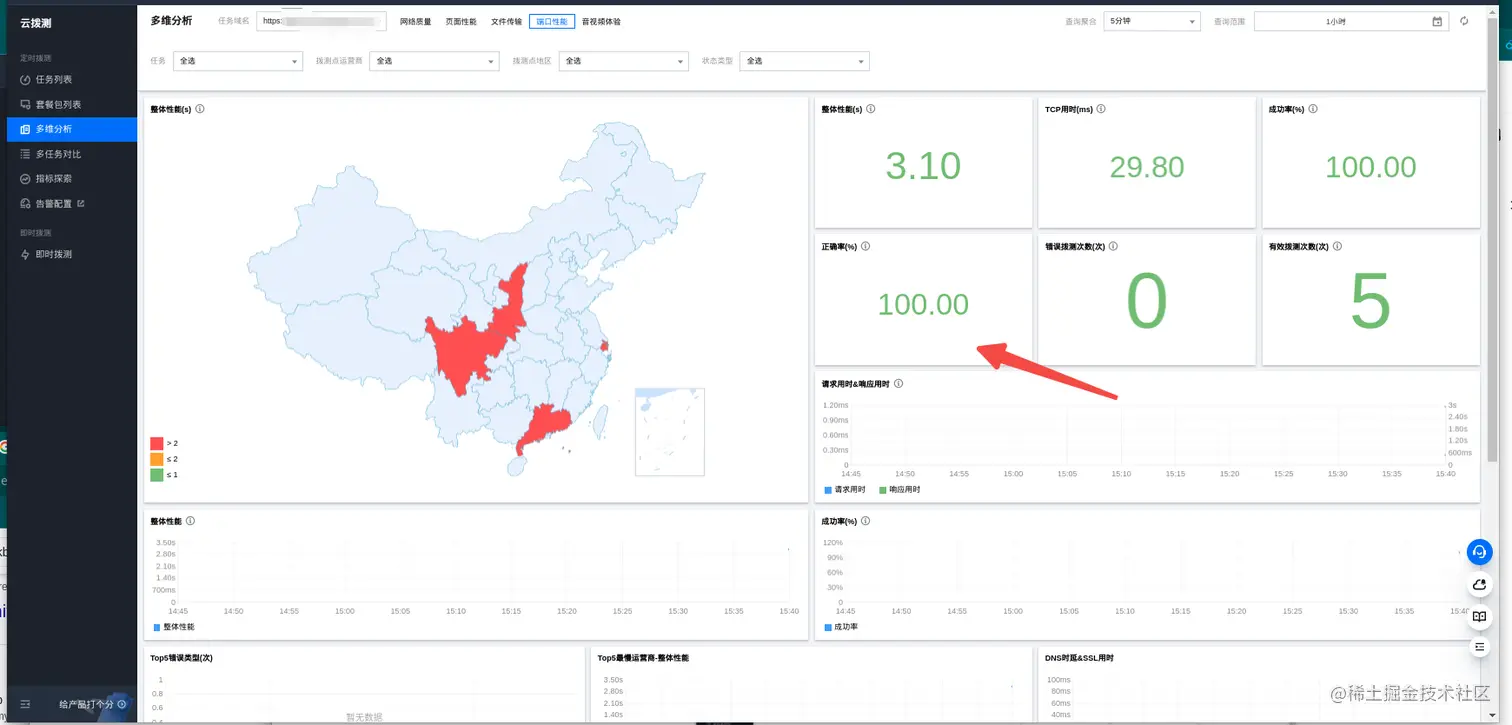This screenshot has width=1512, height=725.
Task: Toggle 请求用时 series in chart legend
Action: [x=845, y=490]
